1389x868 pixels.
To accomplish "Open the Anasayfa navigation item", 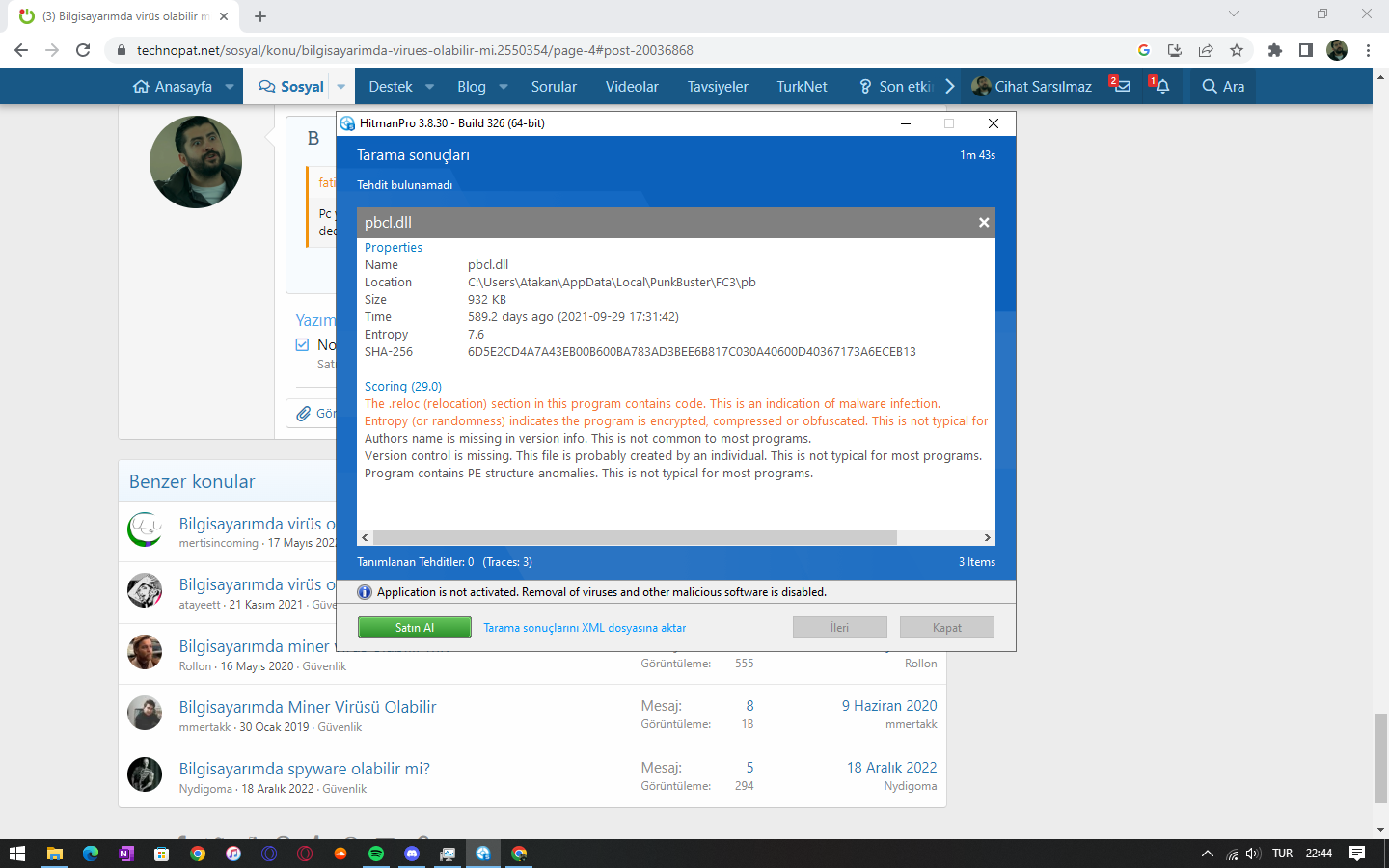I will pyautogui.click(x=174, y=86).
